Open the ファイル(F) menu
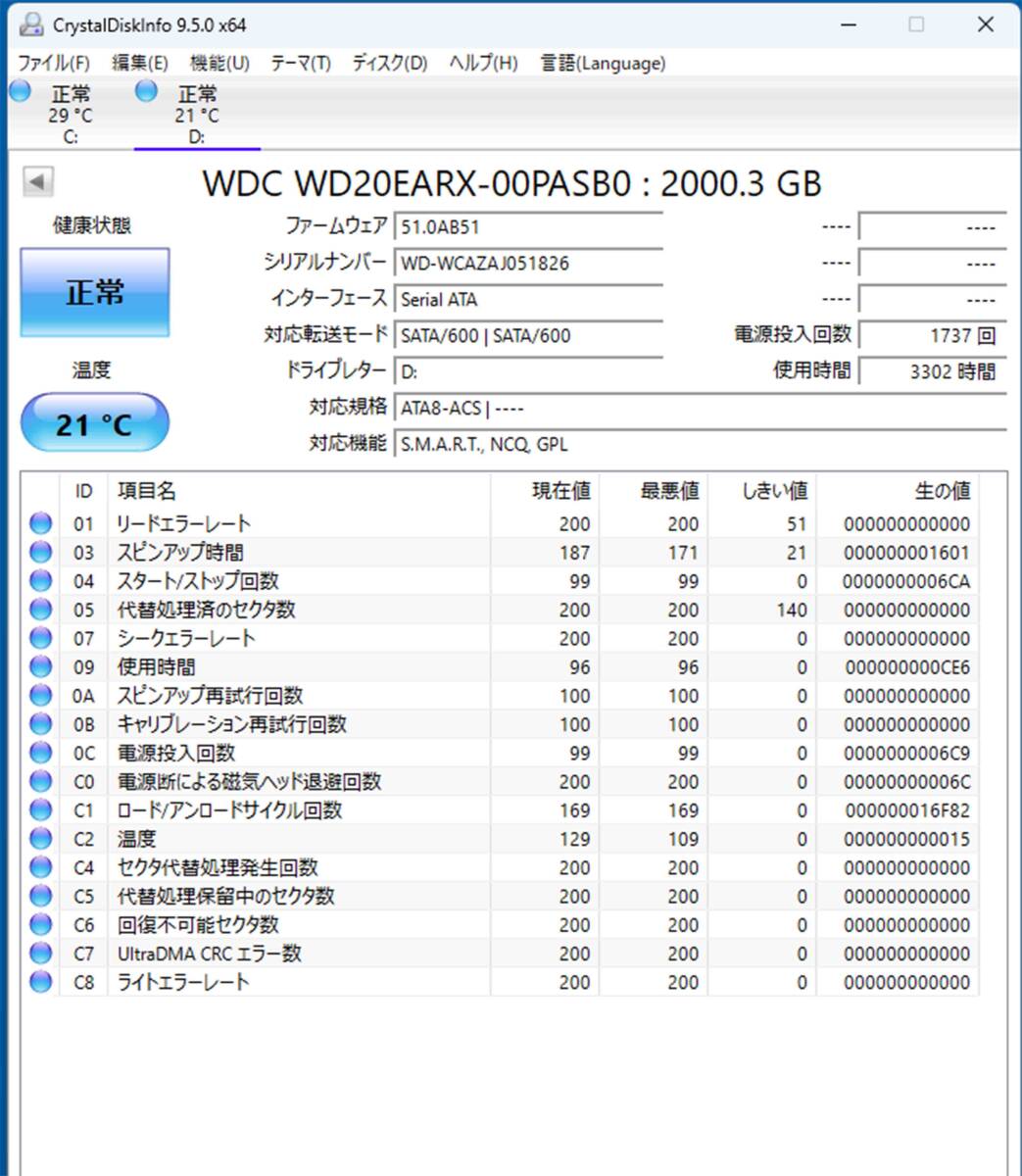The image size is (1022, 1176). tap(54, 63)
